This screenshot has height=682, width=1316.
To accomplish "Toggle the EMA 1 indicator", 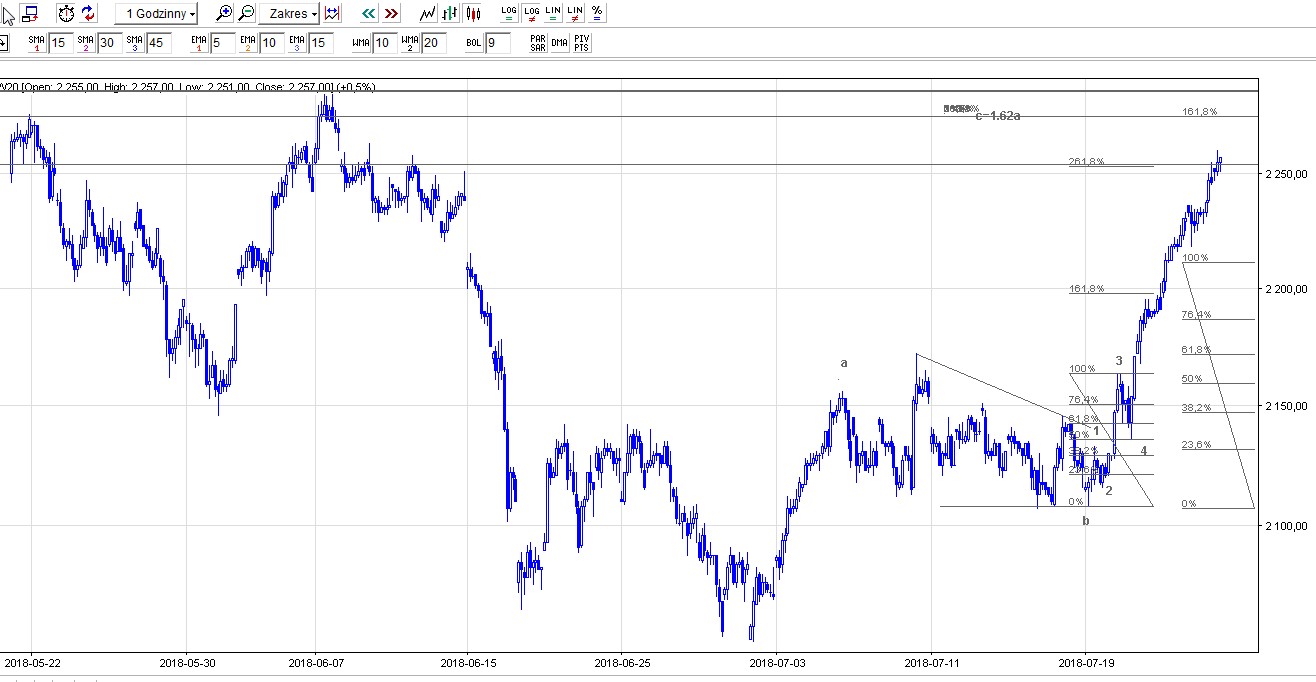I will click(x=199, y=43).
